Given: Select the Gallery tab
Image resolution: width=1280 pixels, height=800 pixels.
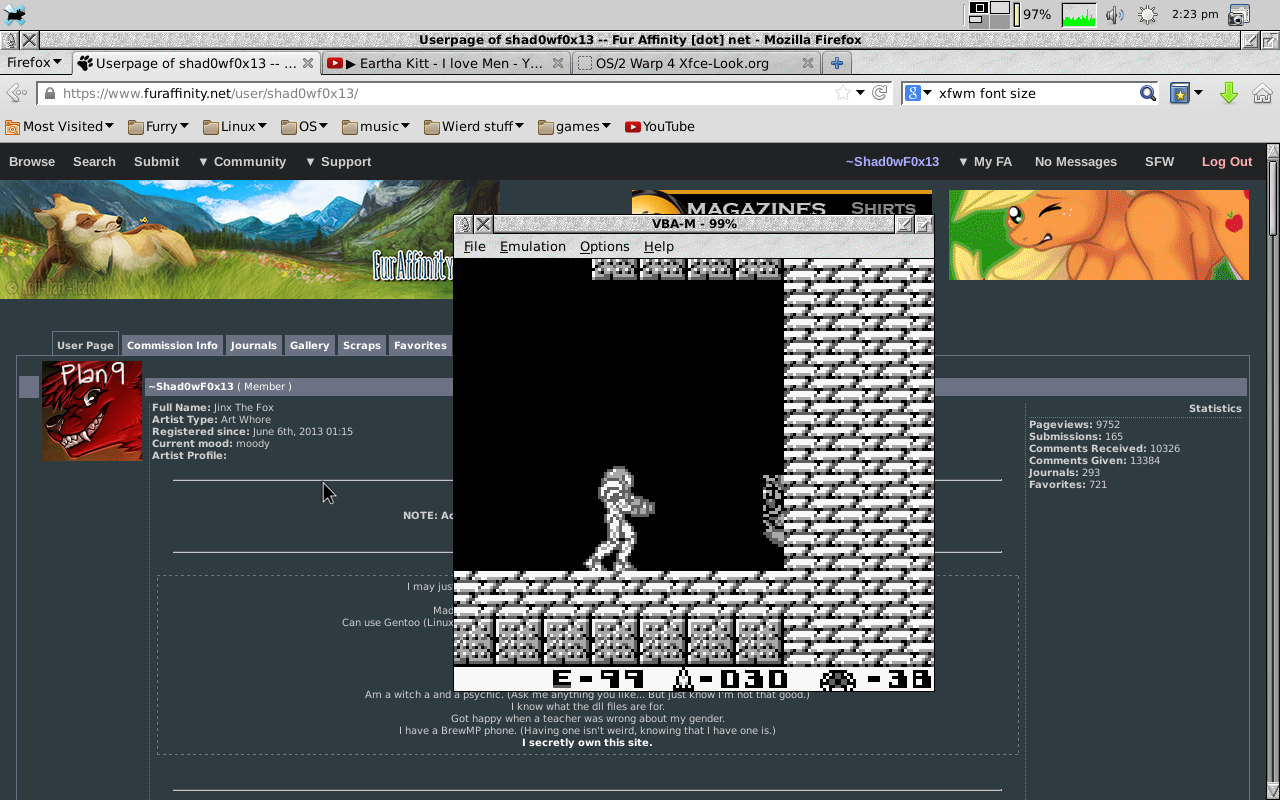Looking at the screenshot, I should 309,345.
